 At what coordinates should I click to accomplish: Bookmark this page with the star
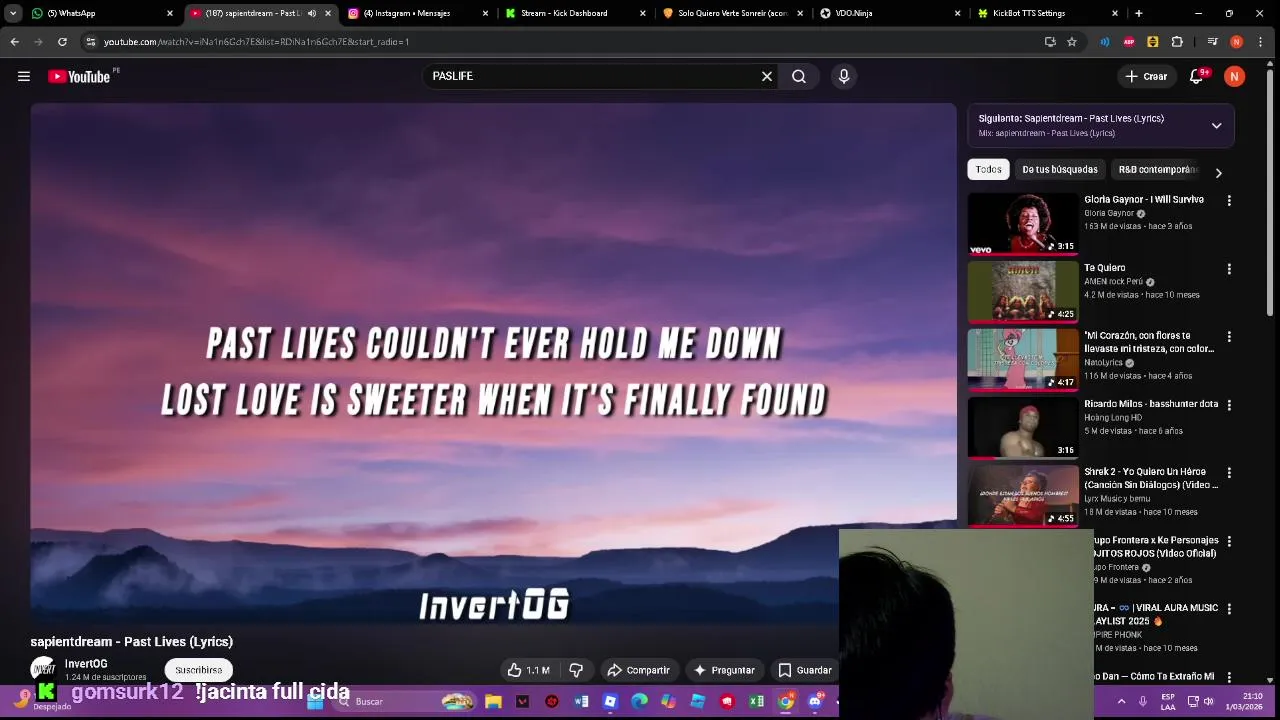1072,42
